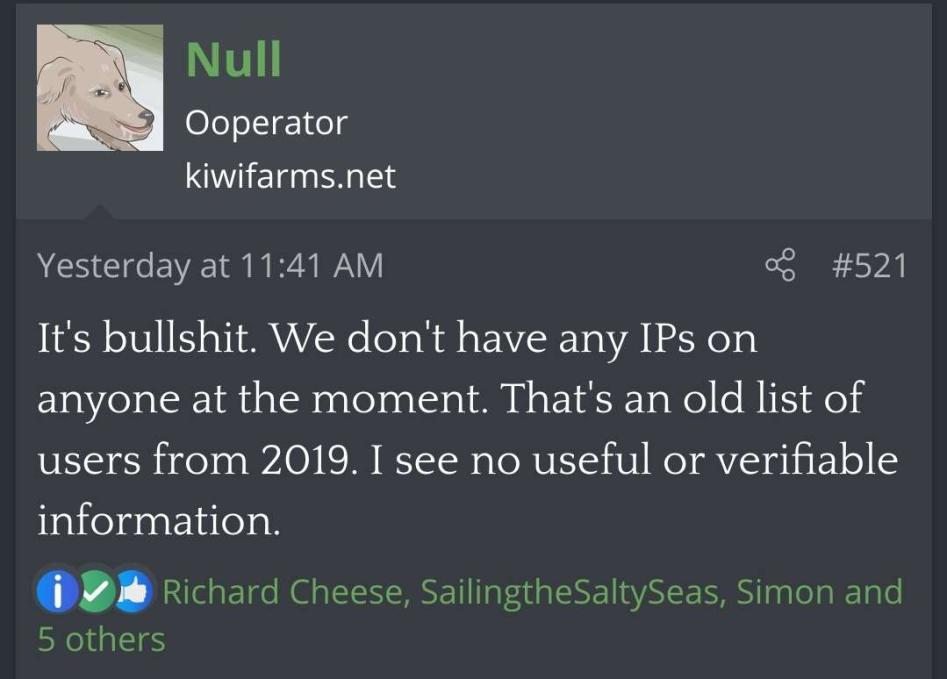Image resolution: width=947 pixels, height=679 pixels.
Task: Click the "That's an old list of" line
Action: (683, 398)
